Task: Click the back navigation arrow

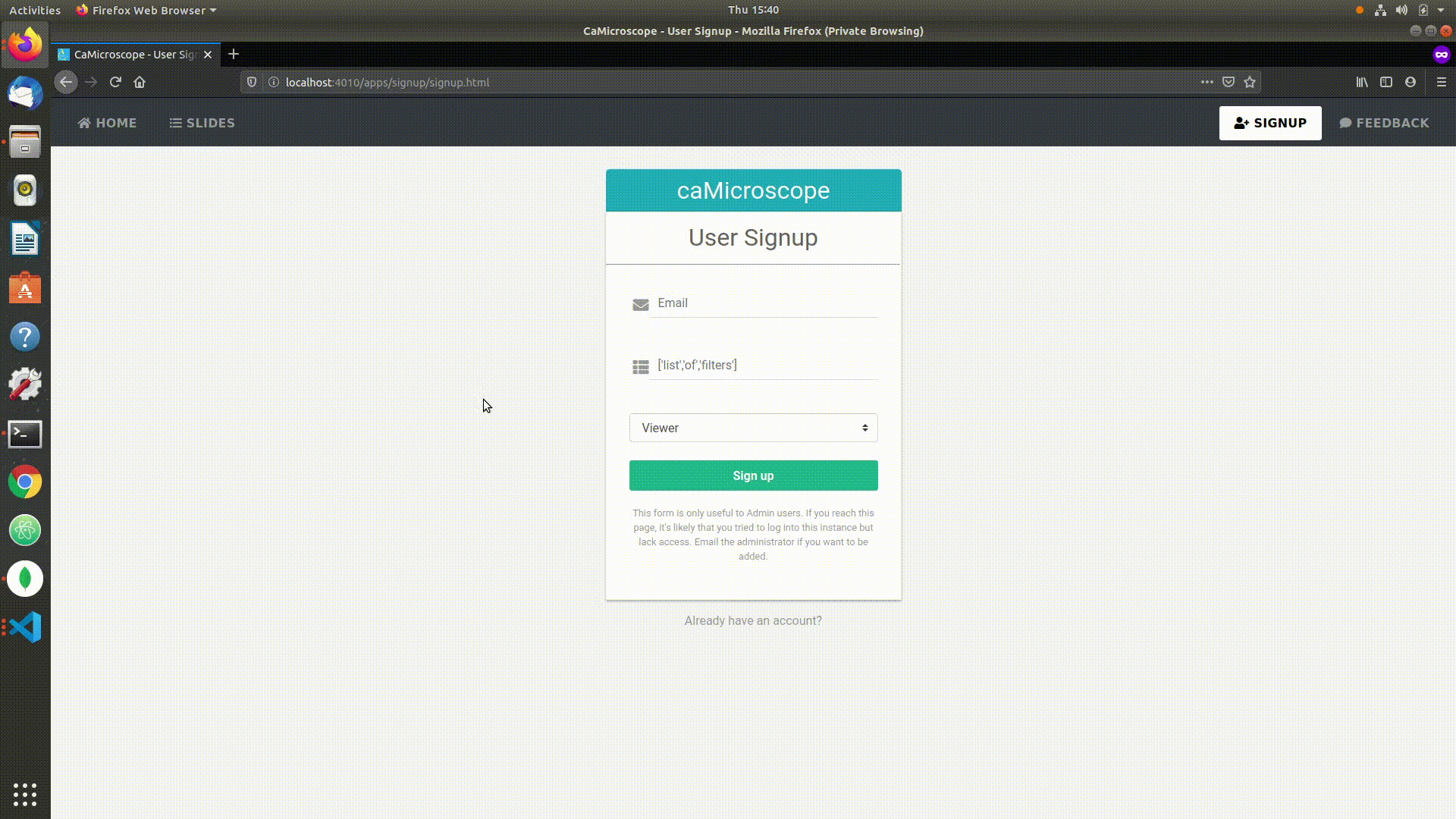Action: [66, 82]
